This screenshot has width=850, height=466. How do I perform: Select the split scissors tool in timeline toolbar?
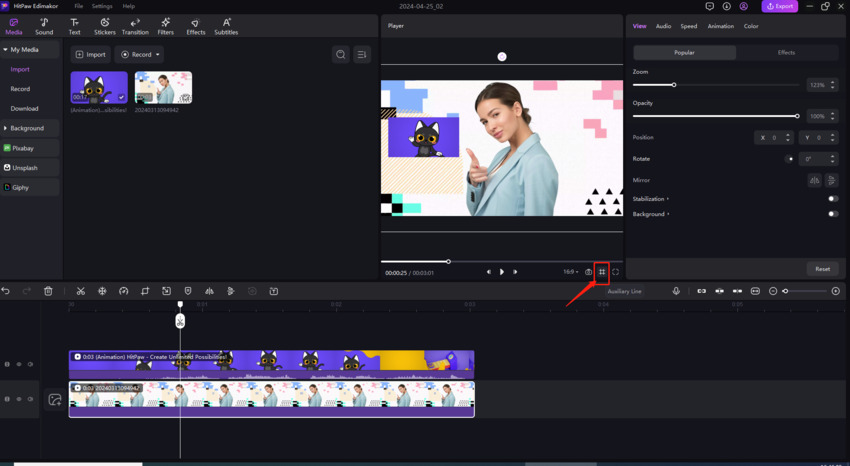(81, 291)
